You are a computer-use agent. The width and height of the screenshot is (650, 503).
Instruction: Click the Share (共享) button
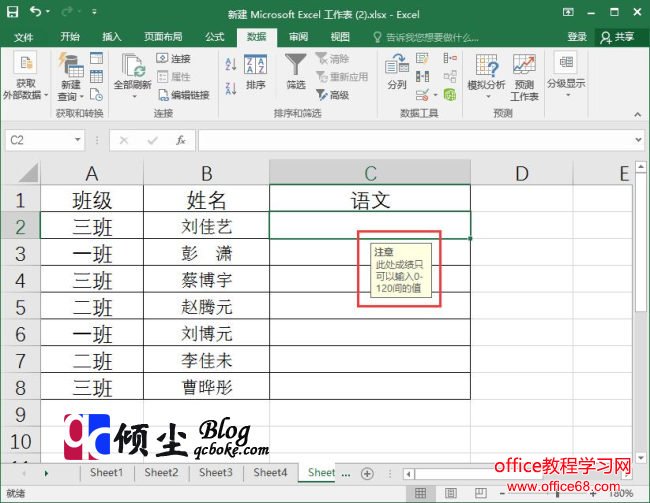tap(618, 37)
